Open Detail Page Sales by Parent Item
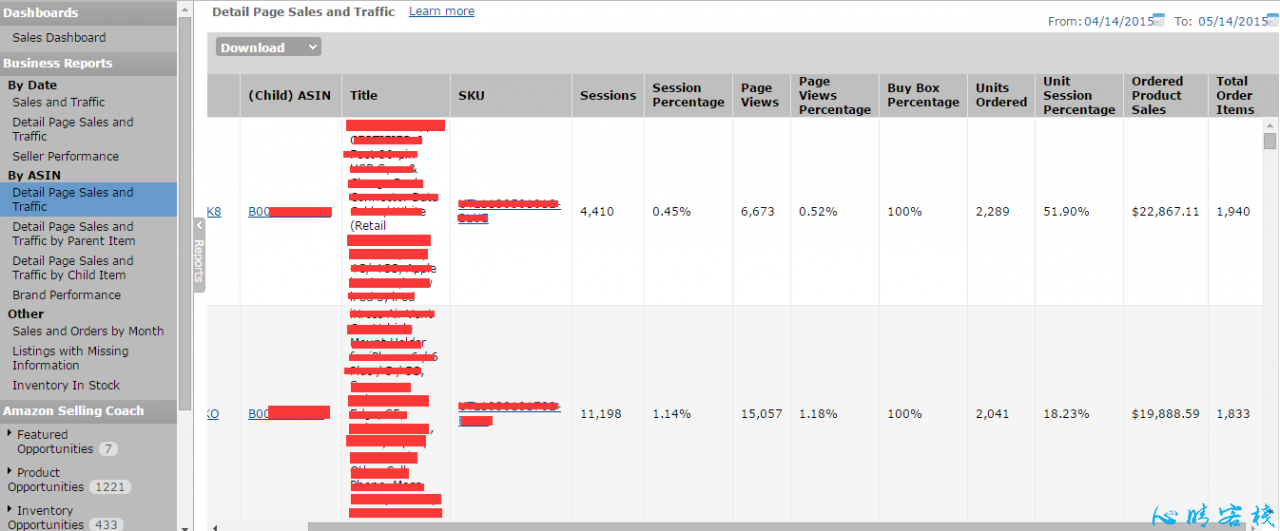This screenshot has width=1280, height=531. point(73,233)
